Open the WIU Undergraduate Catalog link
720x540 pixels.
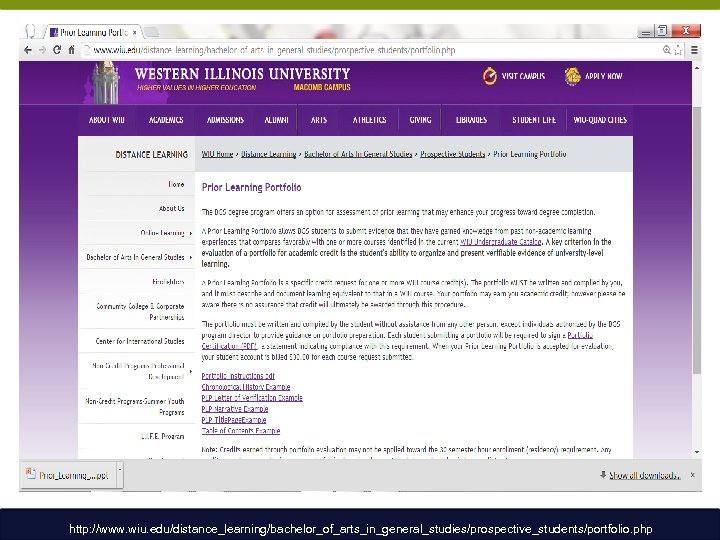tap(501, 242)
